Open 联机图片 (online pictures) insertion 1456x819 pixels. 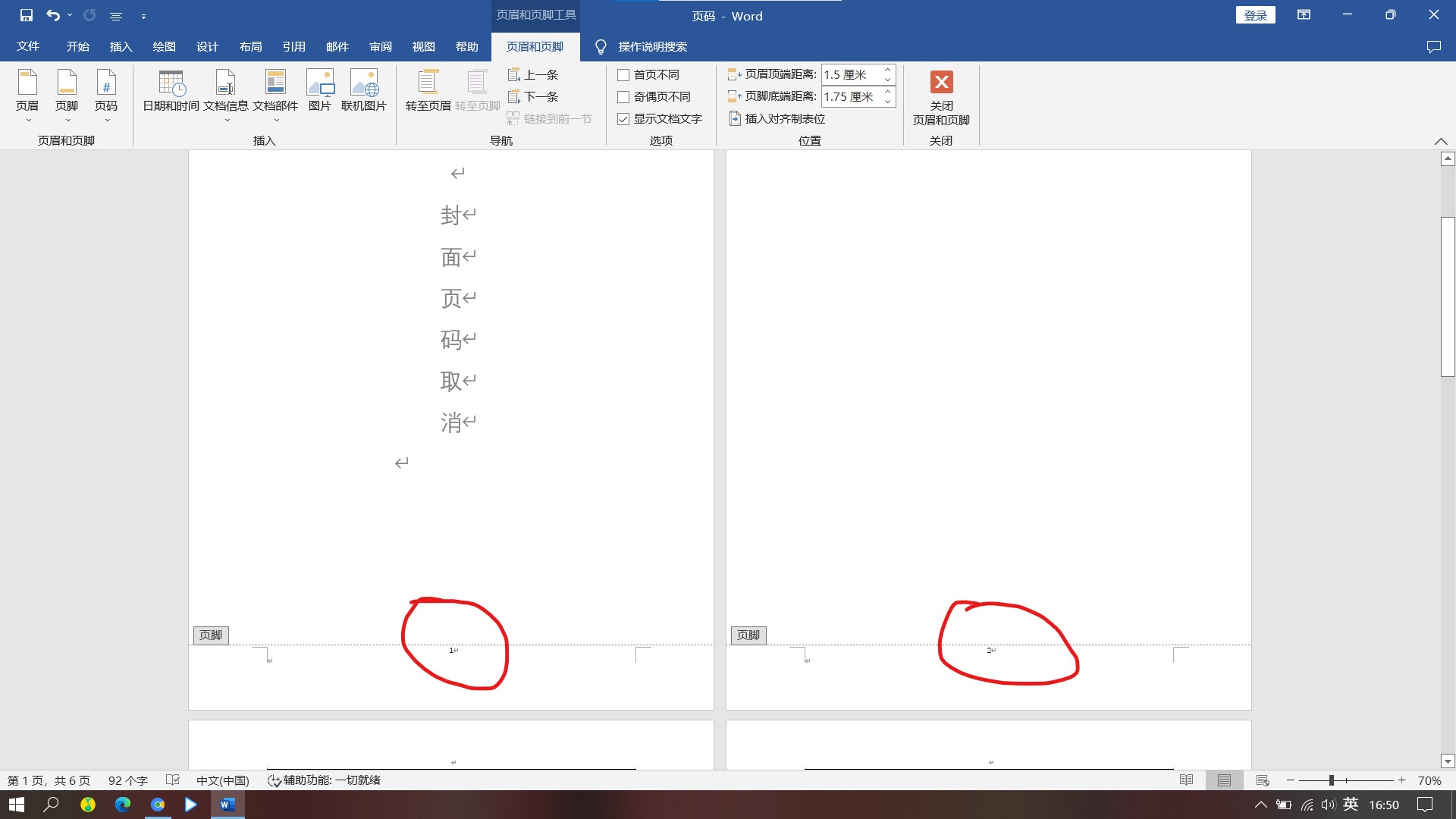363,83
